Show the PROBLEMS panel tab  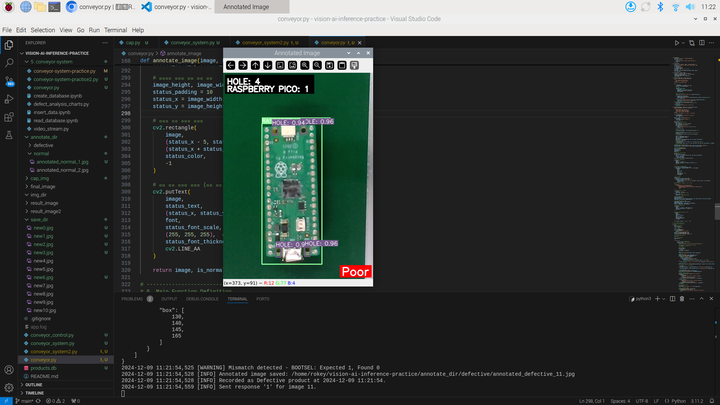[132, 299]
